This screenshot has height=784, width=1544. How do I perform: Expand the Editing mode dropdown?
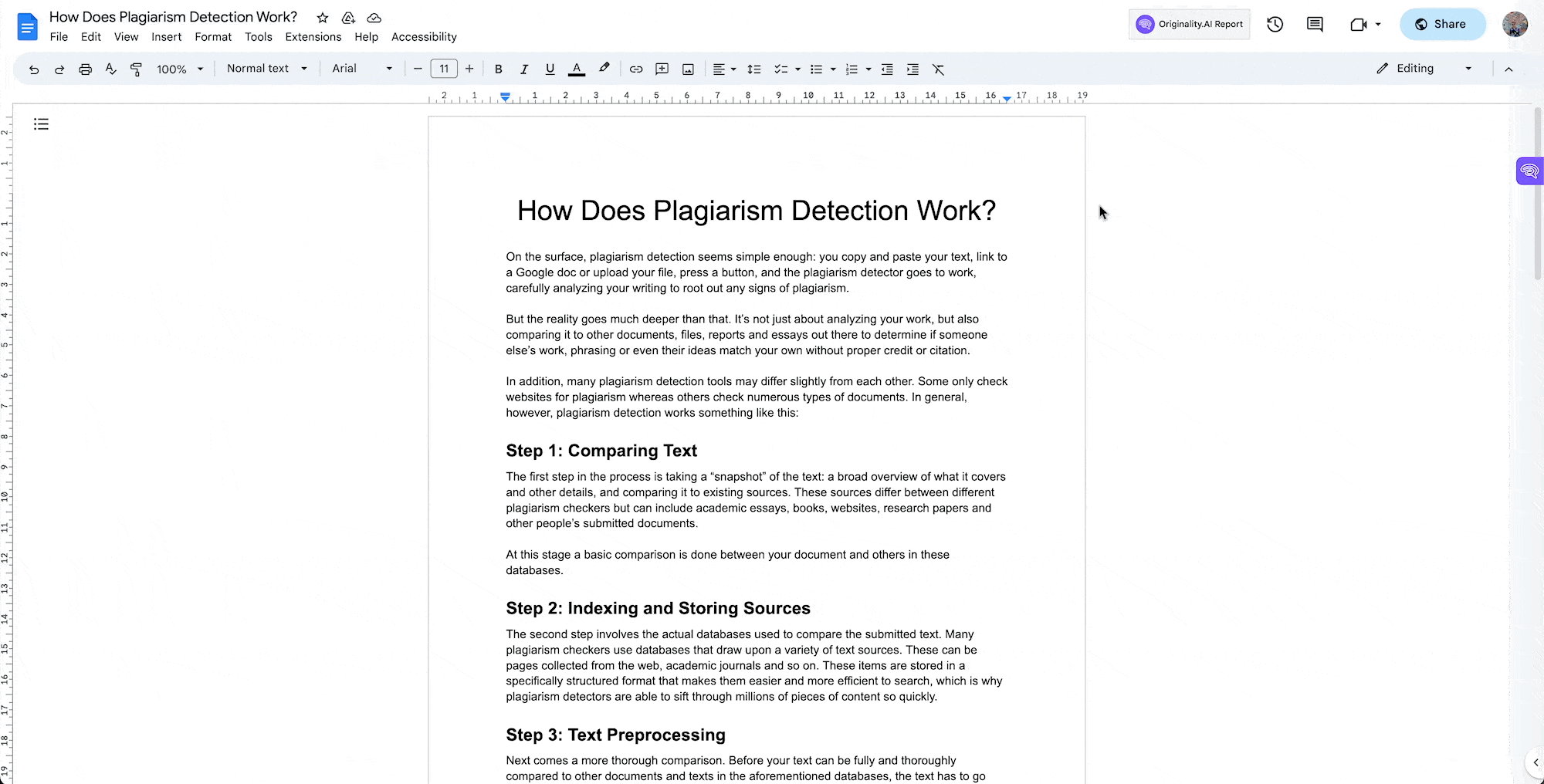[x=1469, y=69]
